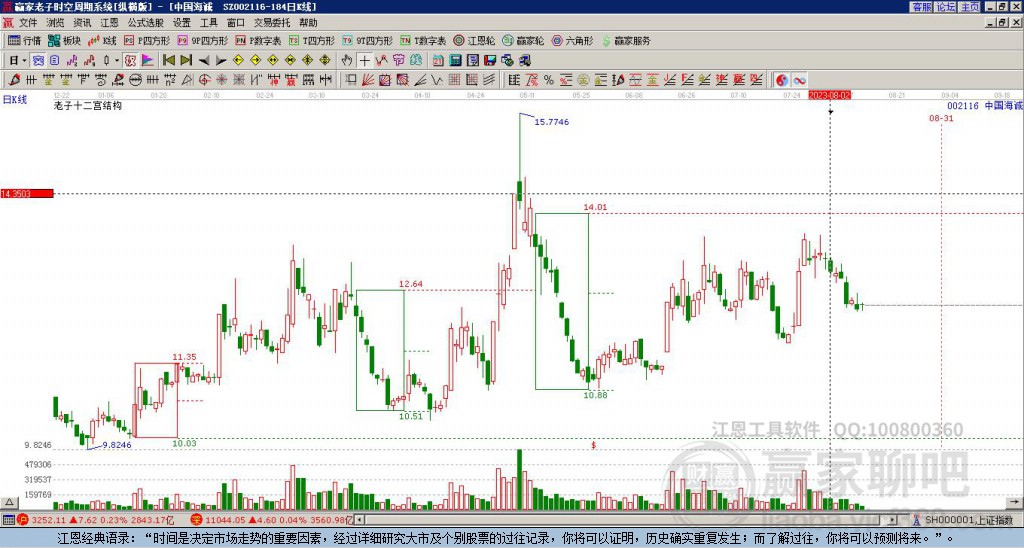Click the 日K线 chart label
The image size is (1024, 548).
15,100
